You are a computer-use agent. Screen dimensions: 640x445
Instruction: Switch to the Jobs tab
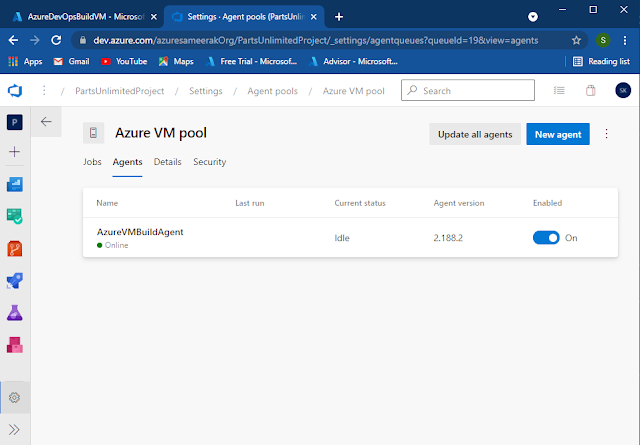point(92,162)
